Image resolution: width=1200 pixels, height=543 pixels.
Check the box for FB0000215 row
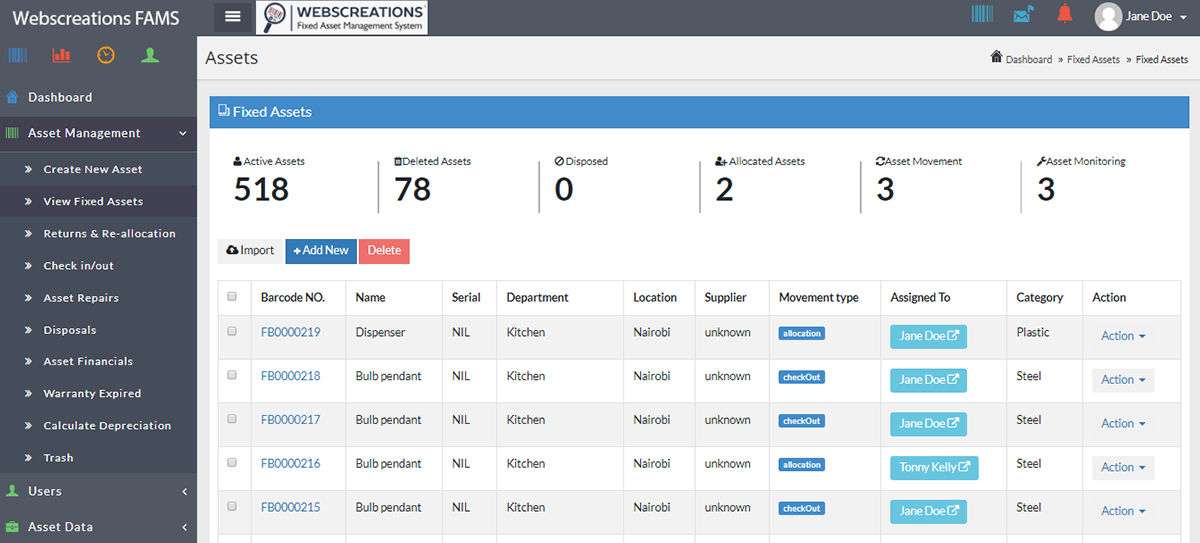click(232, 507)
